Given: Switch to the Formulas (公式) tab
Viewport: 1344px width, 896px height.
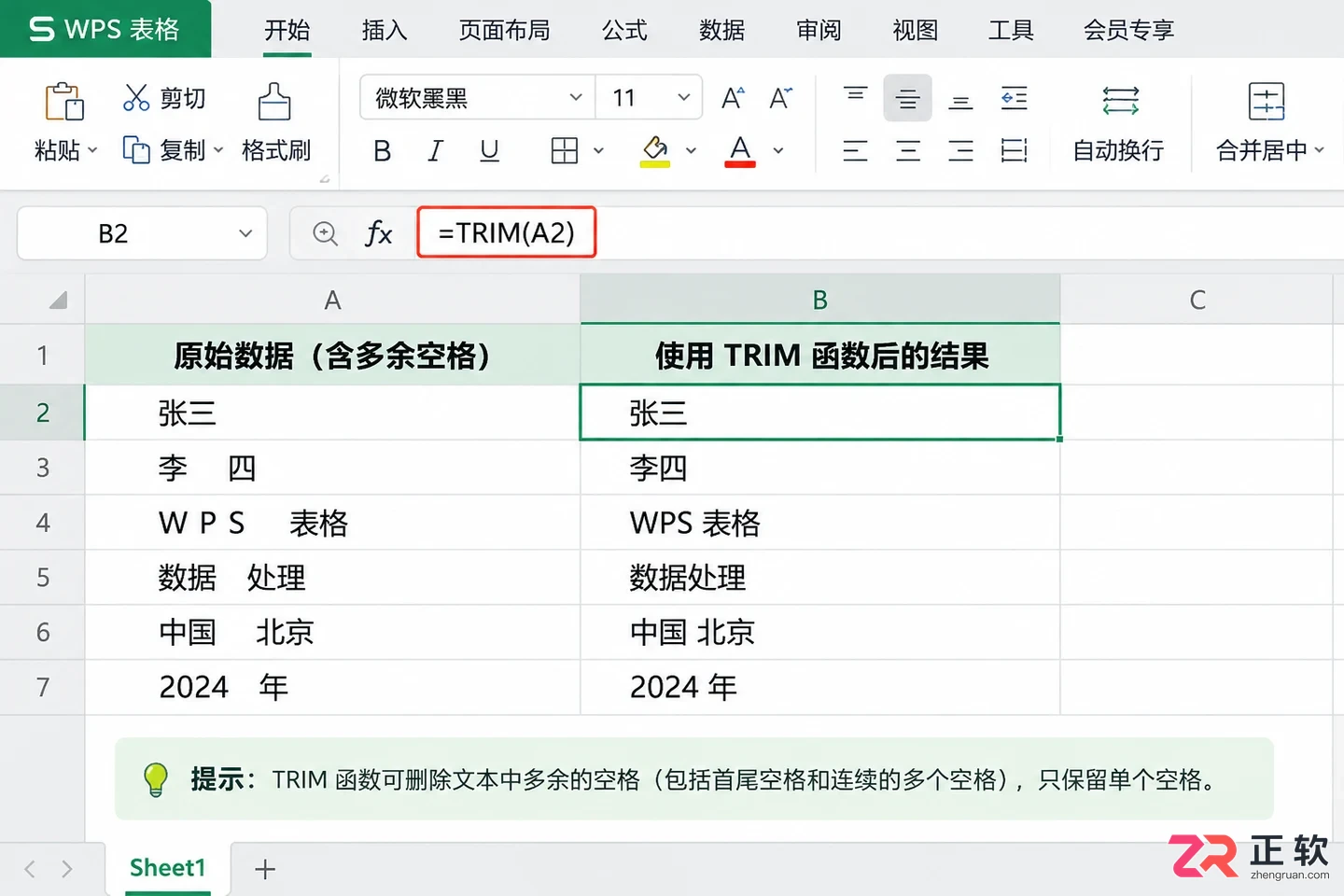Looking at the screenshot, I should tap(624, 30).
